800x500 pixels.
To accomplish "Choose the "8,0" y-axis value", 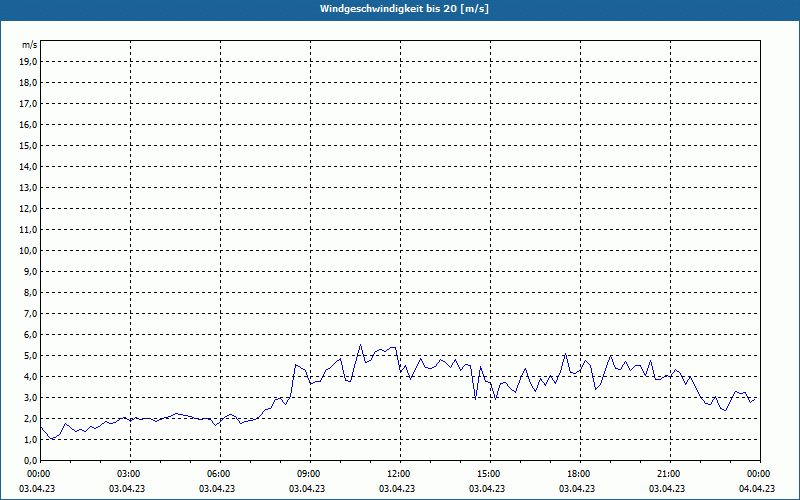I will [30, 292].
